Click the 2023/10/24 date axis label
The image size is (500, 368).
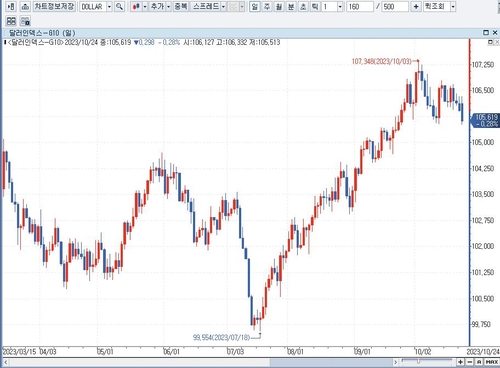click(x=483, y=352)
